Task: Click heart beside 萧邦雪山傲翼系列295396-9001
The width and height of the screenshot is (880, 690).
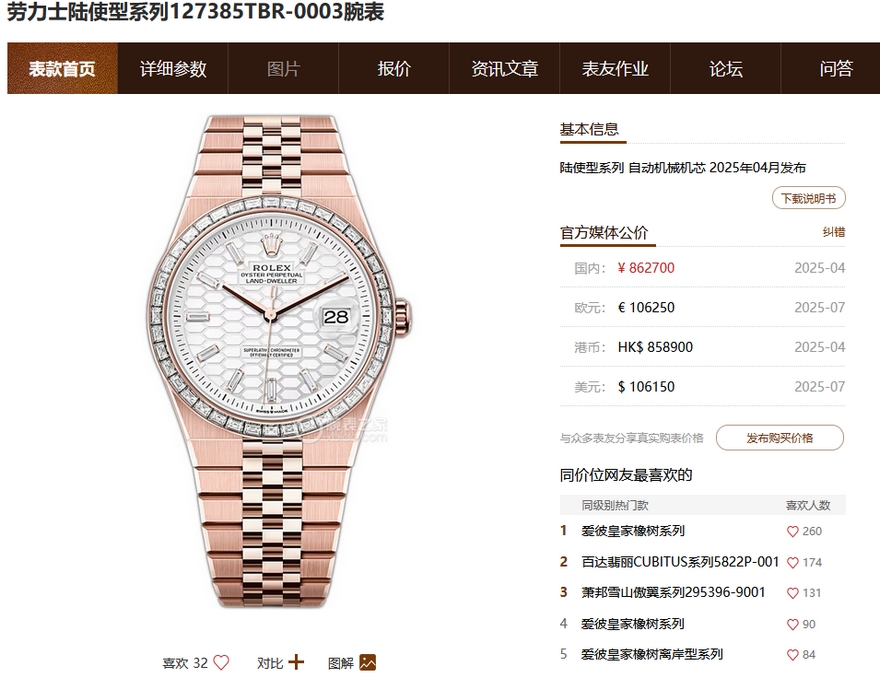Action: click(x=792, y=593)
